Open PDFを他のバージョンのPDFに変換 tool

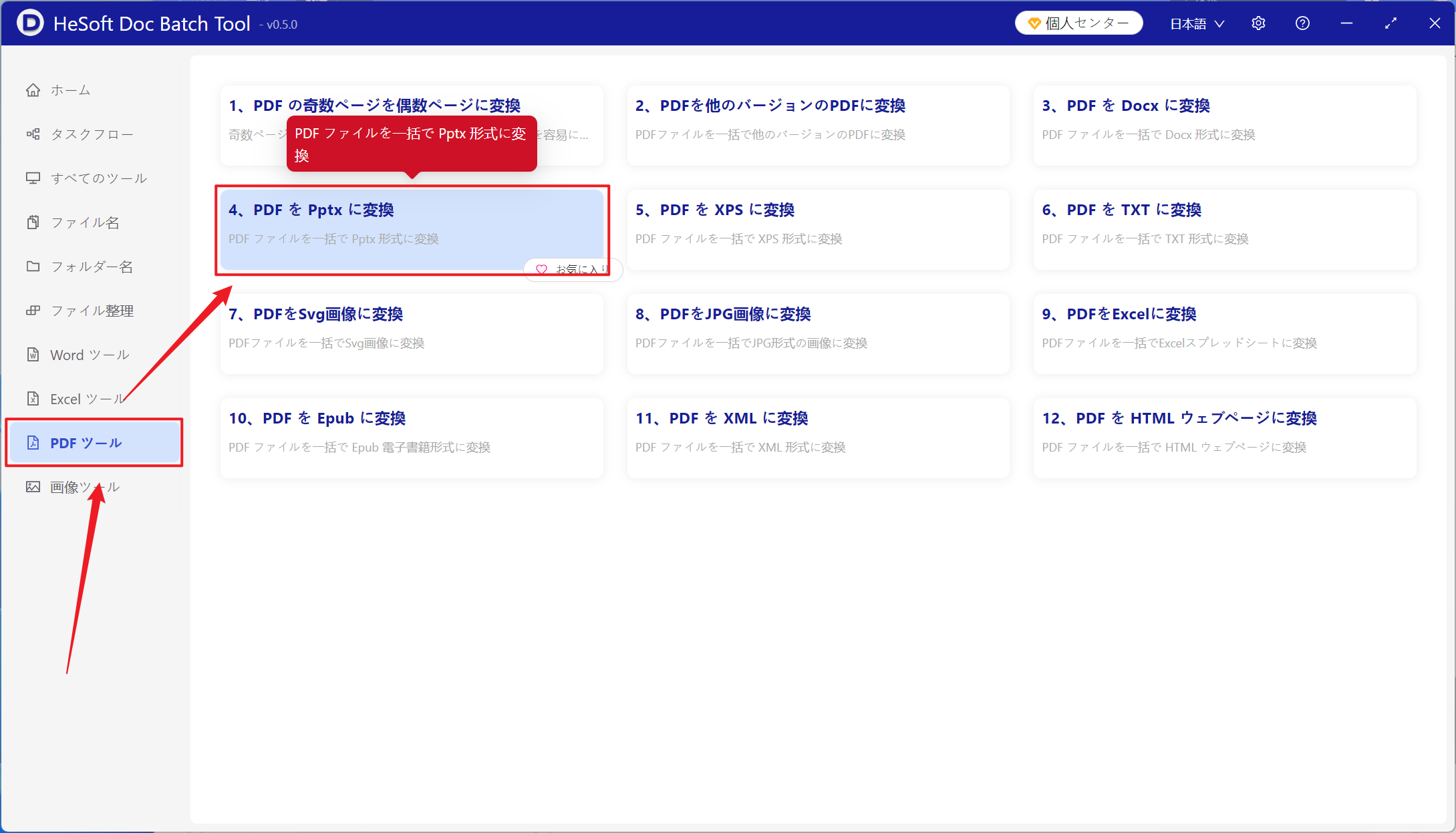[818, 126]
